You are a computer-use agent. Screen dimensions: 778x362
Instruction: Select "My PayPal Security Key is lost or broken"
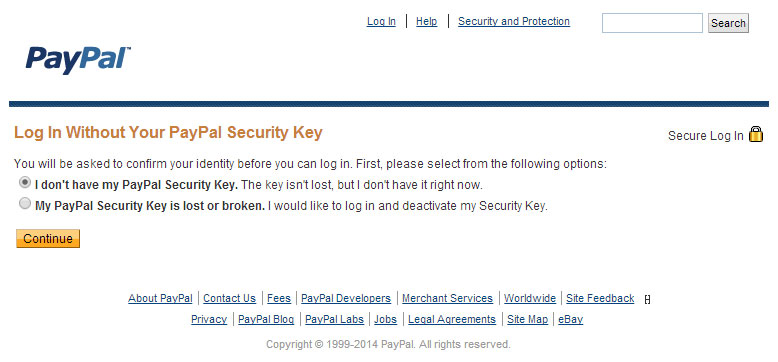coord(24,204)
